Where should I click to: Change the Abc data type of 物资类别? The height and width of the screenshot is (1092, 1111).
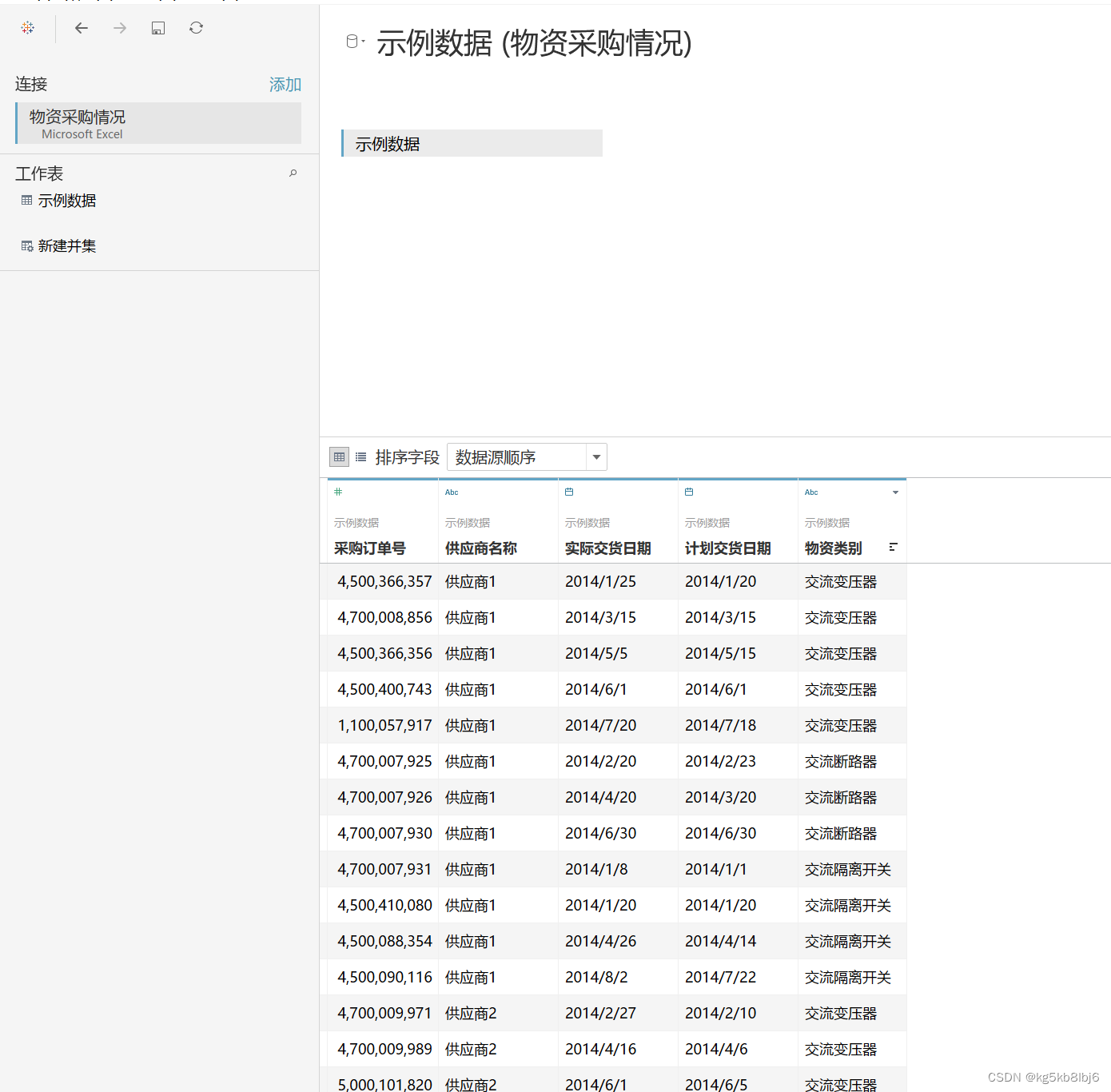click(x=811, y=492)
